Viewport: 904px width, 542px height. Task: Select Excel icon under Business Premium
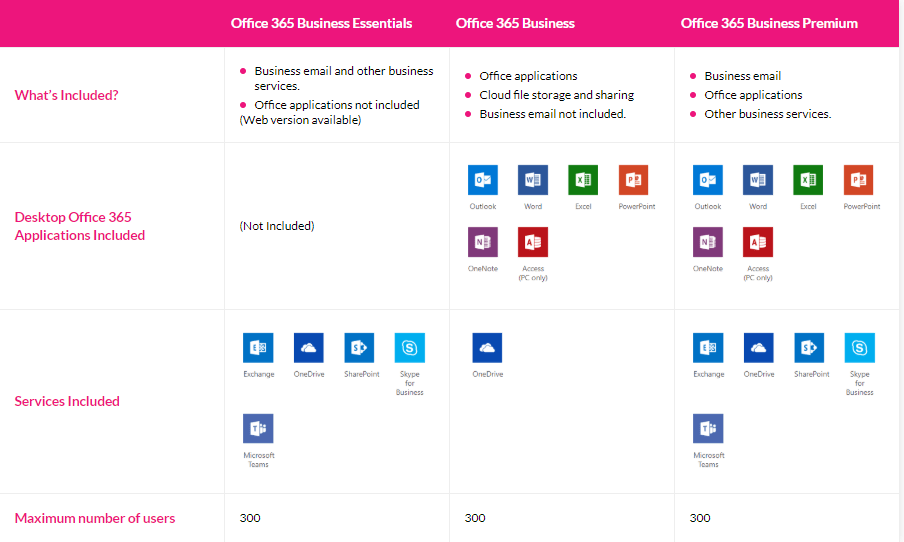pyautogui.click(x=808, y=180)
